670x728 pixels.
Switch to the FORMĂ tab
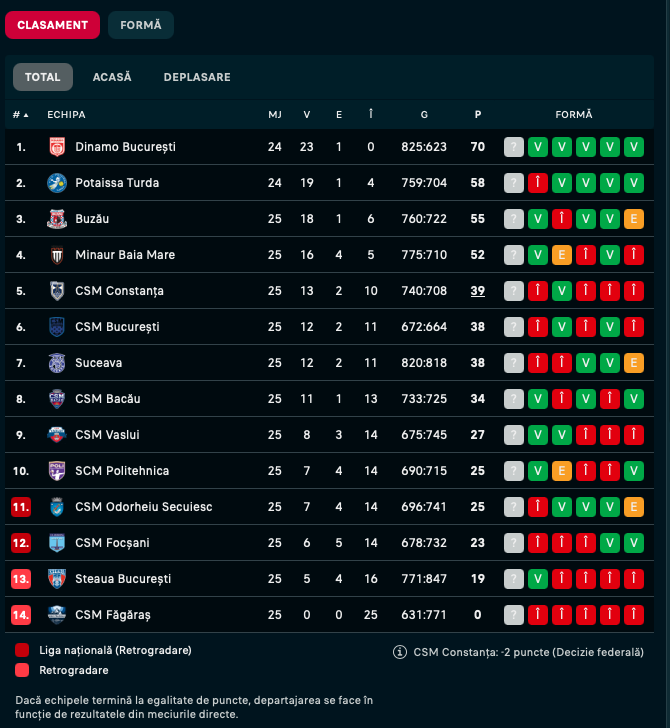[x=141, y=25]
